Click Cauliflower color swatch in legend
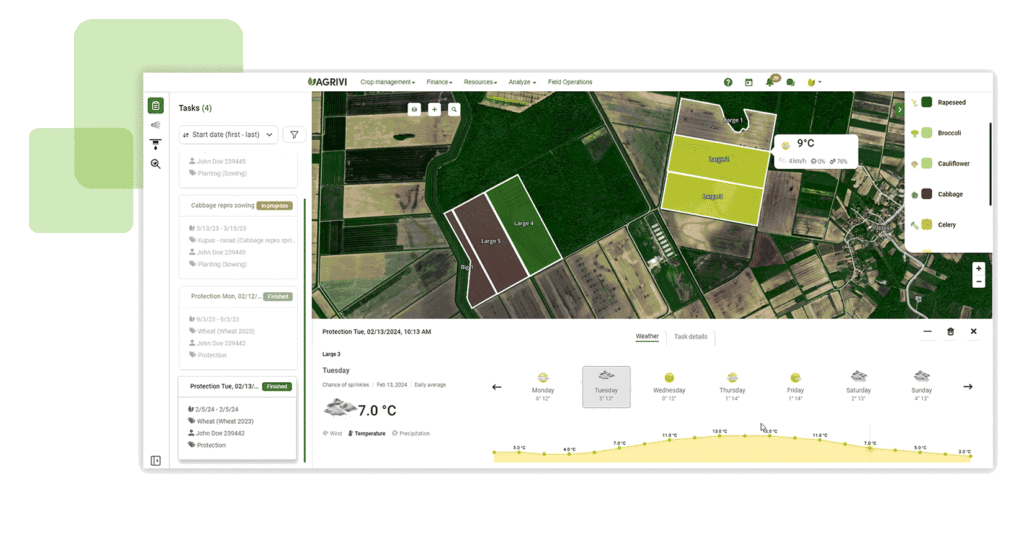 (927, 163)
